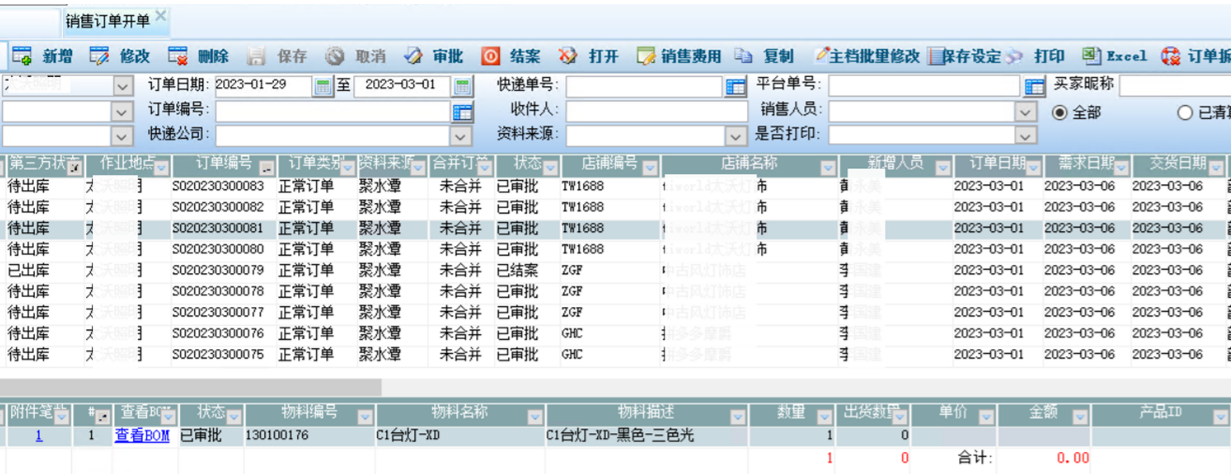
Task: Open the 销售人员 dropdown list
Action: pos(1025,111)
